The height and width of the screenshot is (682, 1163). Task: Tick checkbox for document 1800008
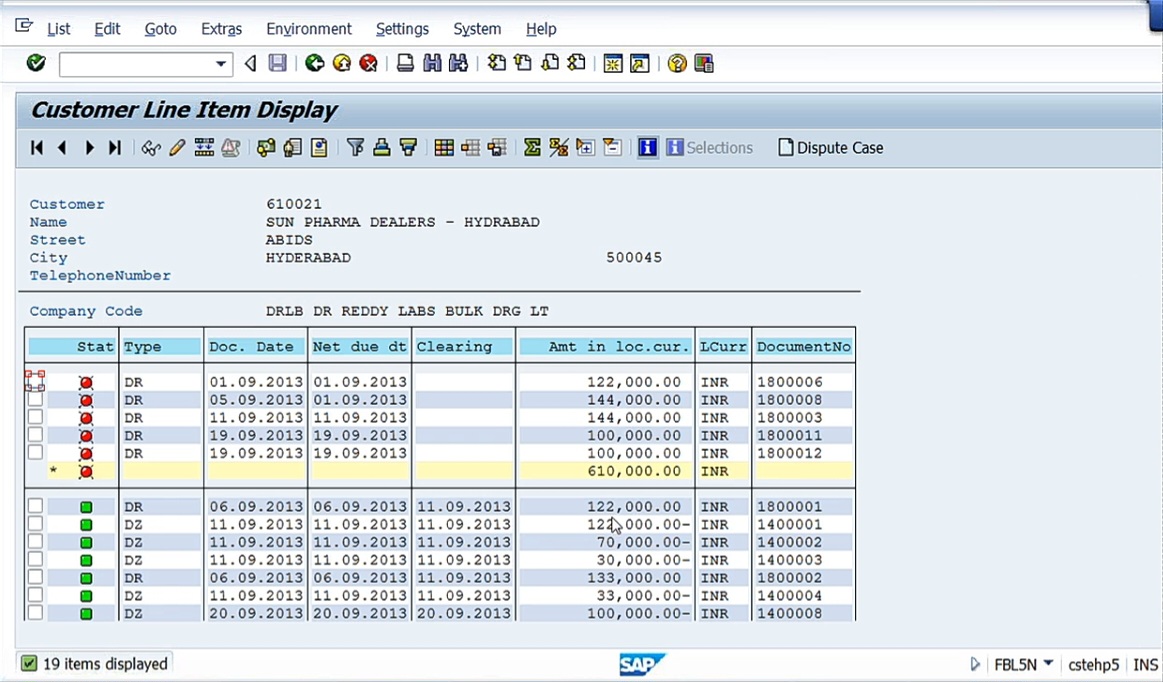coord(35,399)
